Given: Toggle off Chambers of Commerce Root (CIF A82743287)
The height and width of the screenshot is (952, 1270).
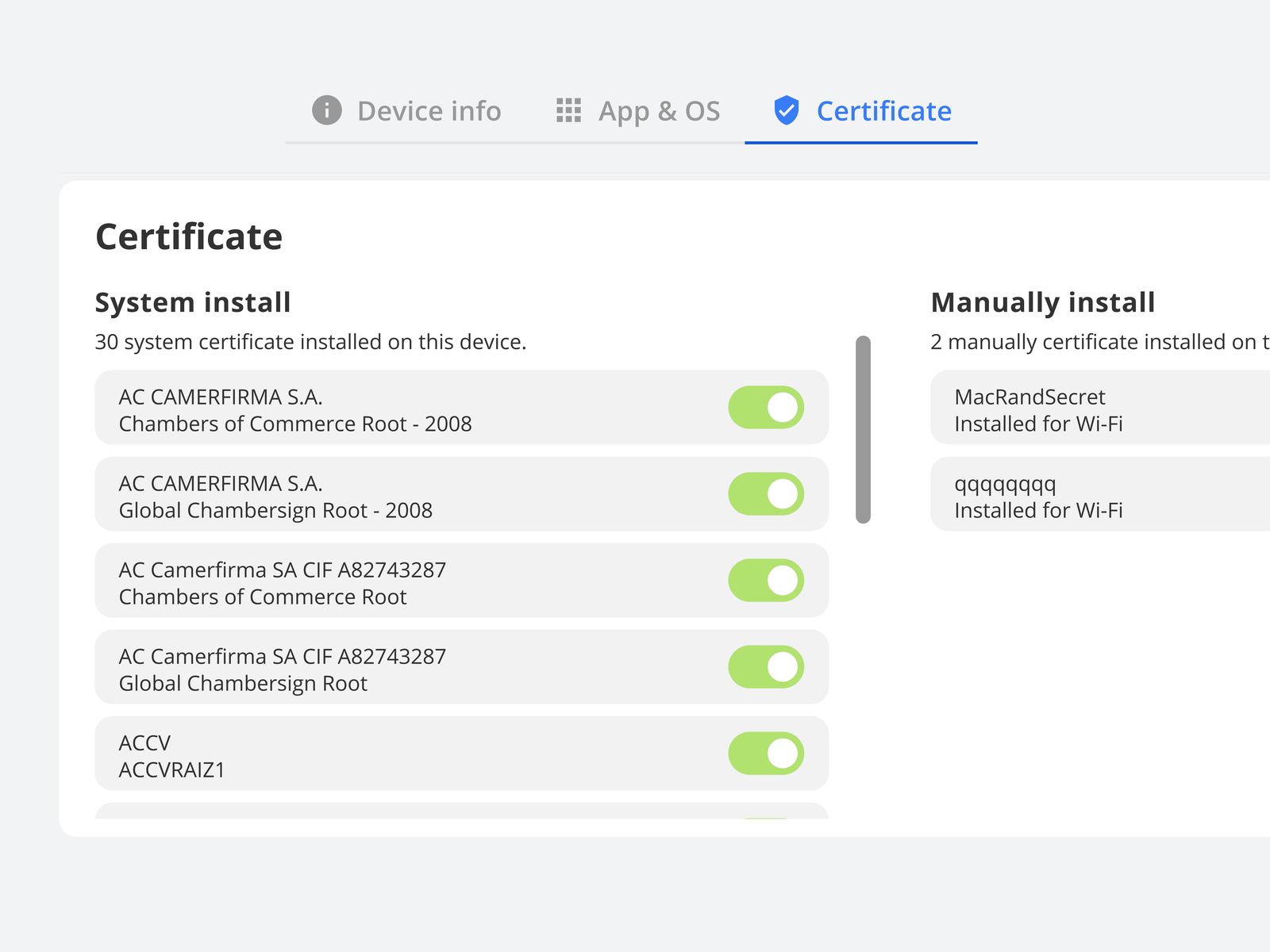Looking at the screenshot, I should point(766,581).
